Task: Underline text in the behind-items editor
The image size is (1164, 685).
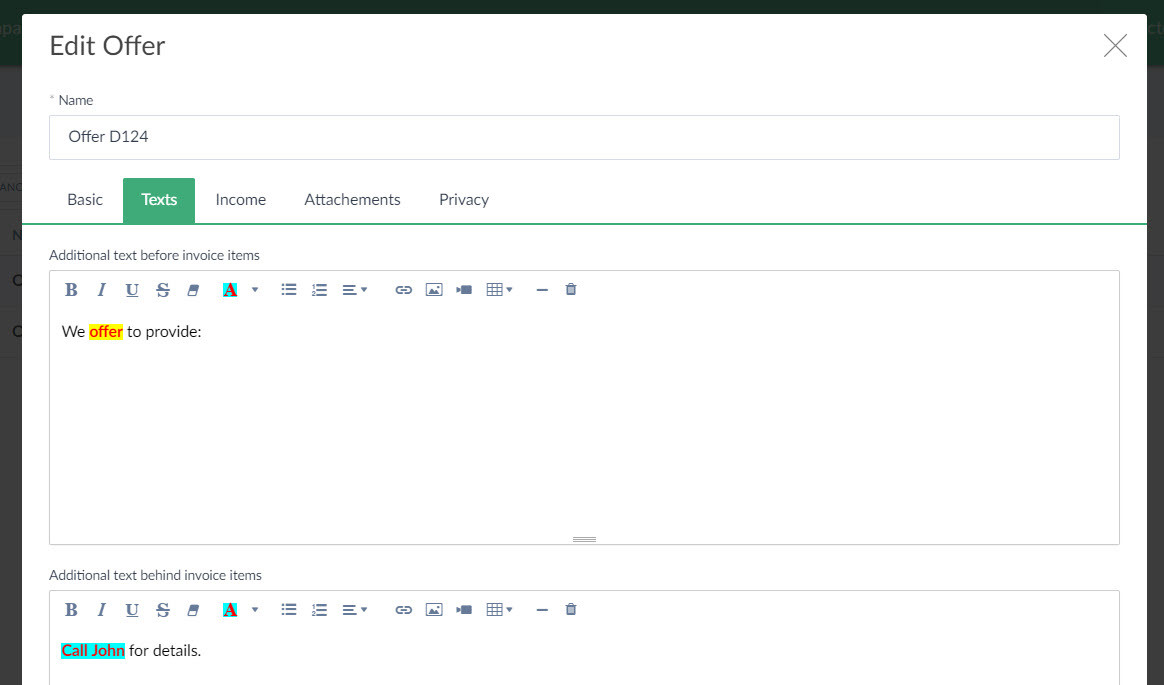Action: (132, 609)
